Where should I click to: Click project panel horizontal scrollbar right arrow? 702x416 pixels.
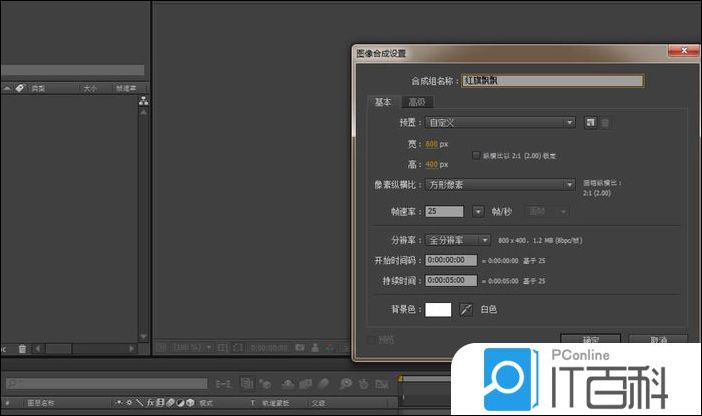132,348
